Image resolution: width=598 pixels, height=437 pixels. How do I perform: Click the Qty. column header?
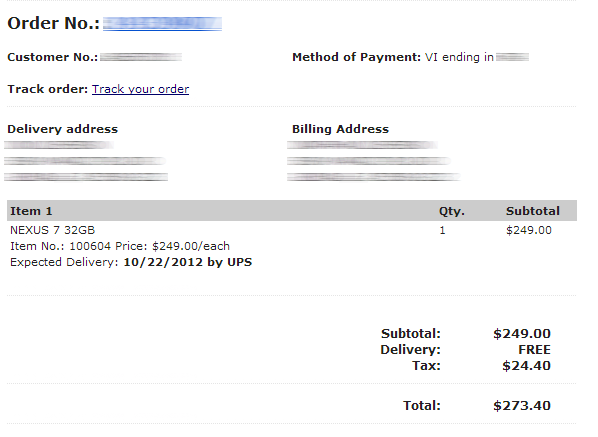pos(452,211)
